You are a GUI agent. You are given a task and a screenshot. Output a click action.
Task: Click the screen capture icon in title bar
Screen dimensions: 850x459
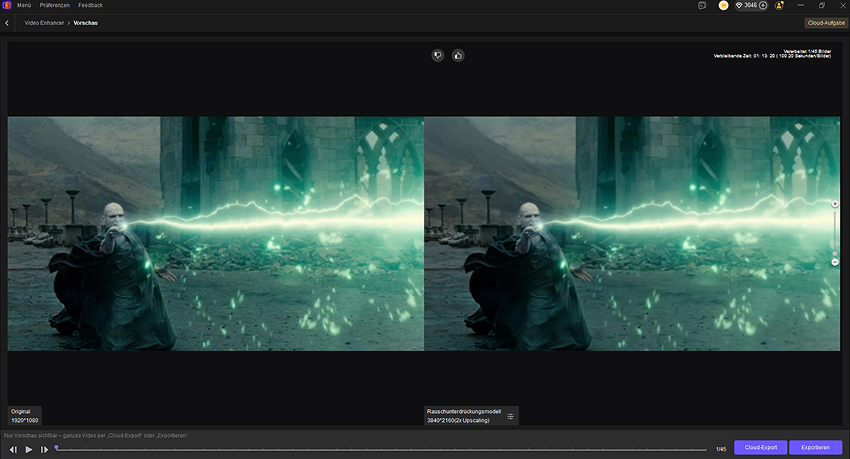(702, 5)
